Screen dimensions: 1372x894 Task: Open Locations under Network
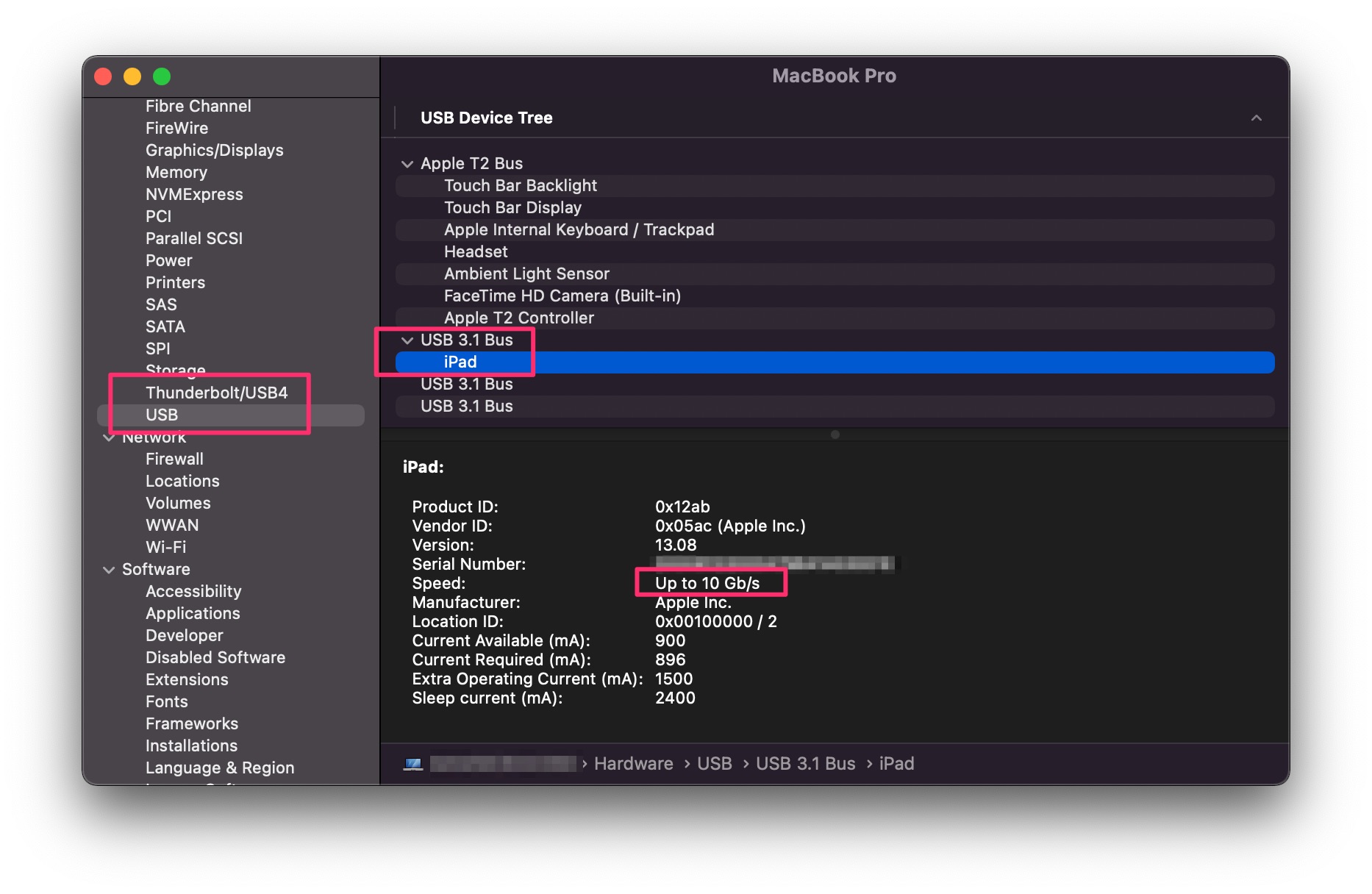click(182, 482)
